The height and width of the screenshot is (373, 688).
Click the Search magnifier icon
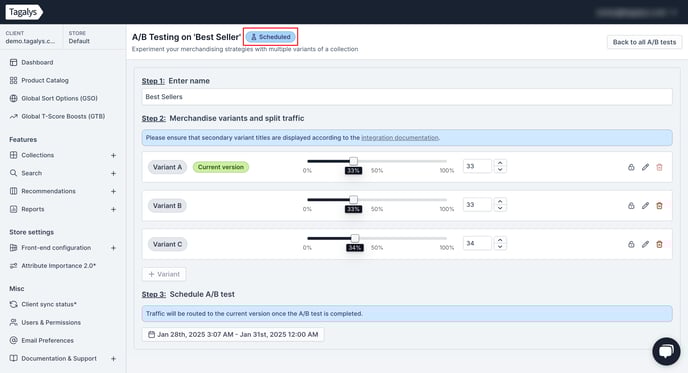(14, 173)
